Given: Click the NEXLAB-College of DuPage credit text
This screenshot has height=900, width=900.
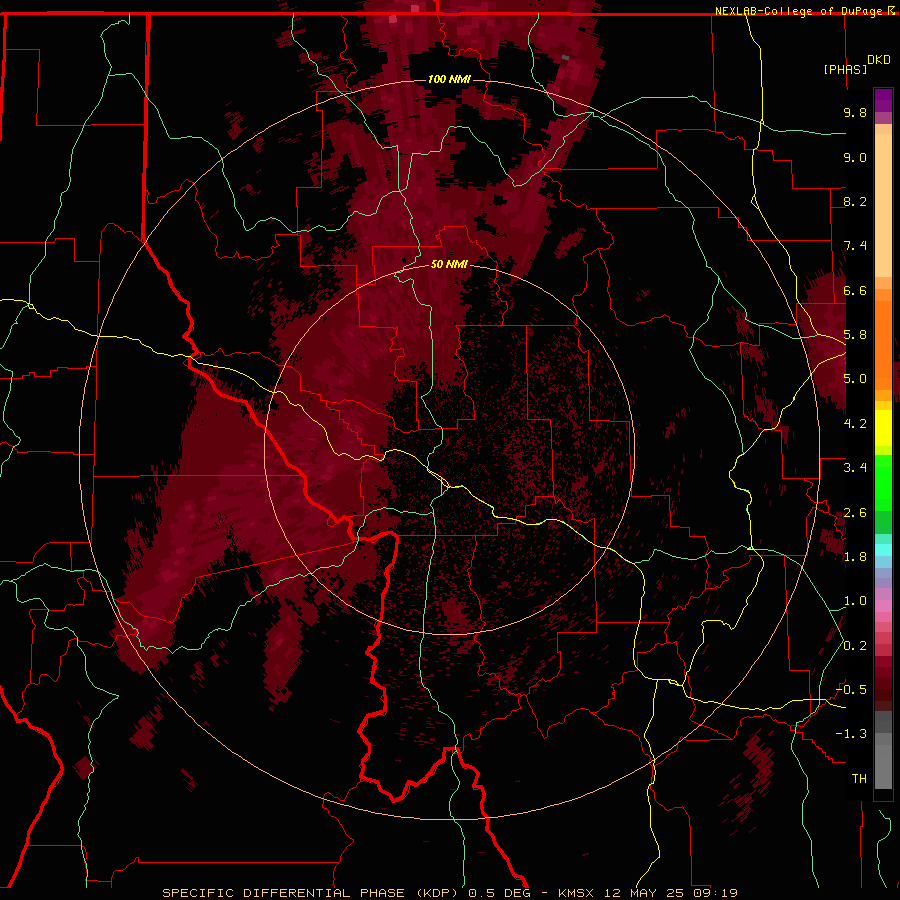Looking at the screenshot, I should point(798,11).
